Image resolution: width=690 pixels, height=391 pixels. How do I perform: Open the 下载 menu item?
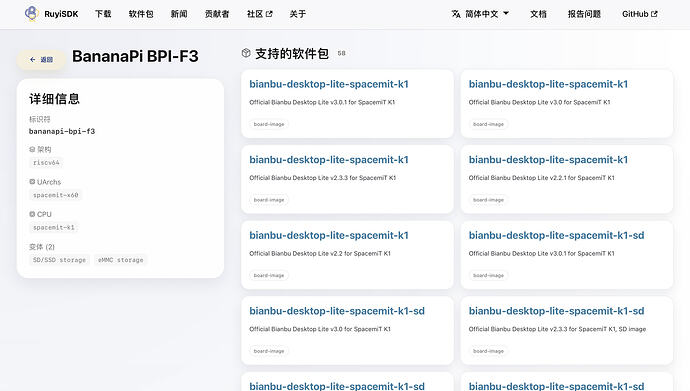pyautogui.click(x=103, y=14)
